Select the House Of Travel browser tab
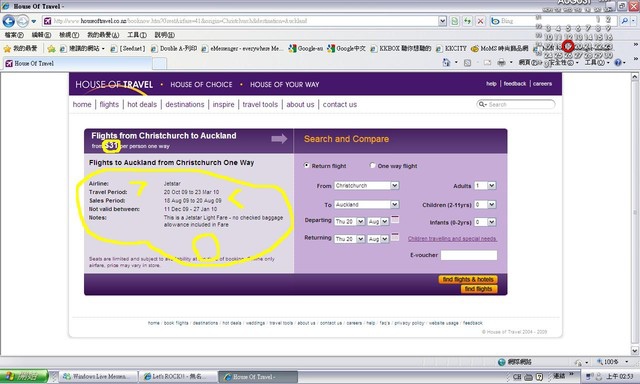The width and height of the screenshot is (640, 384). [78, 63]
